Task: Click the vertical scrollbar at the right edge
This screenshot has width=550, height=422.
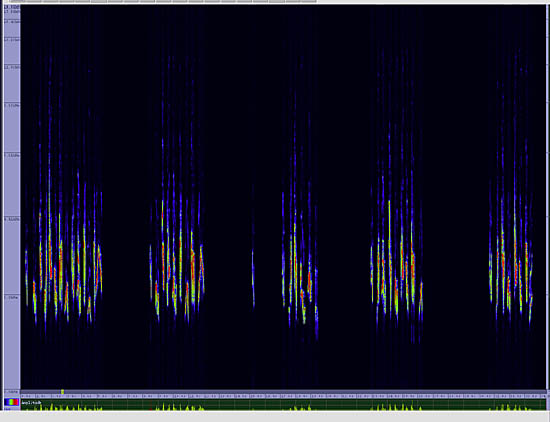Action: (x=548, y=198)
